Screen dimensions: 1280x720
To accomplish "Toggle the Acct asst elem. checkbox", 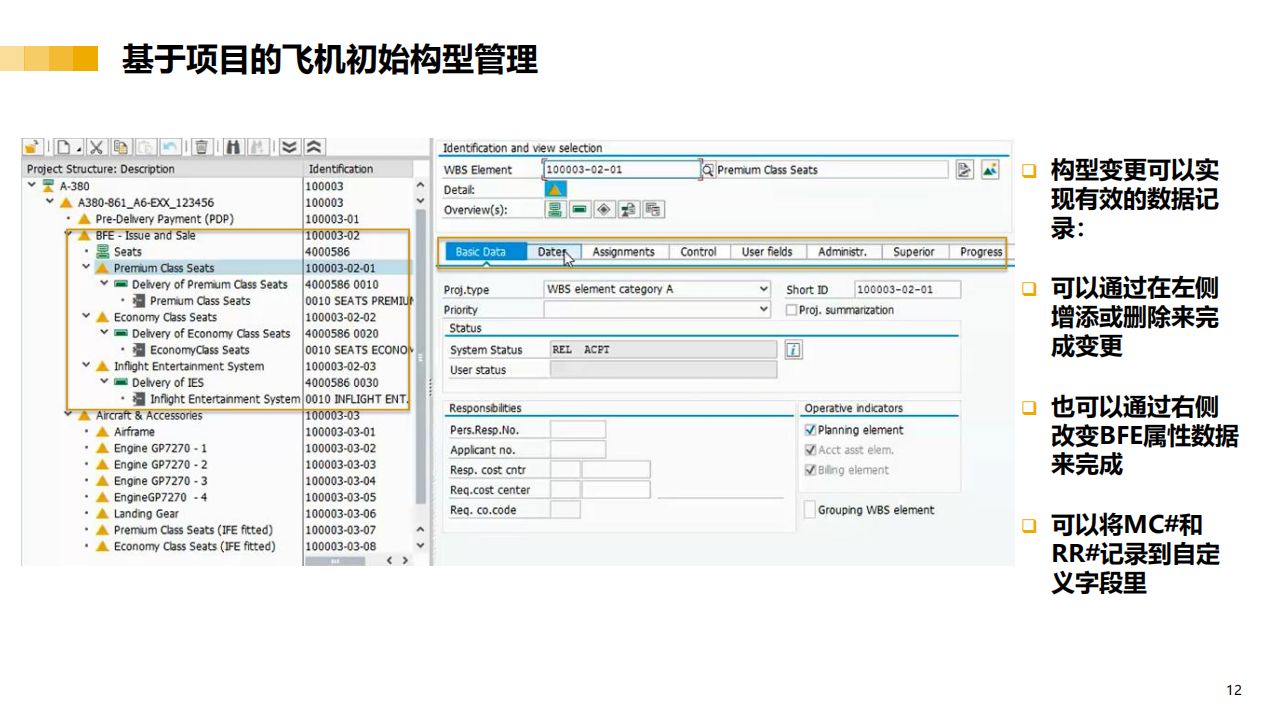I will click(810, 450).
